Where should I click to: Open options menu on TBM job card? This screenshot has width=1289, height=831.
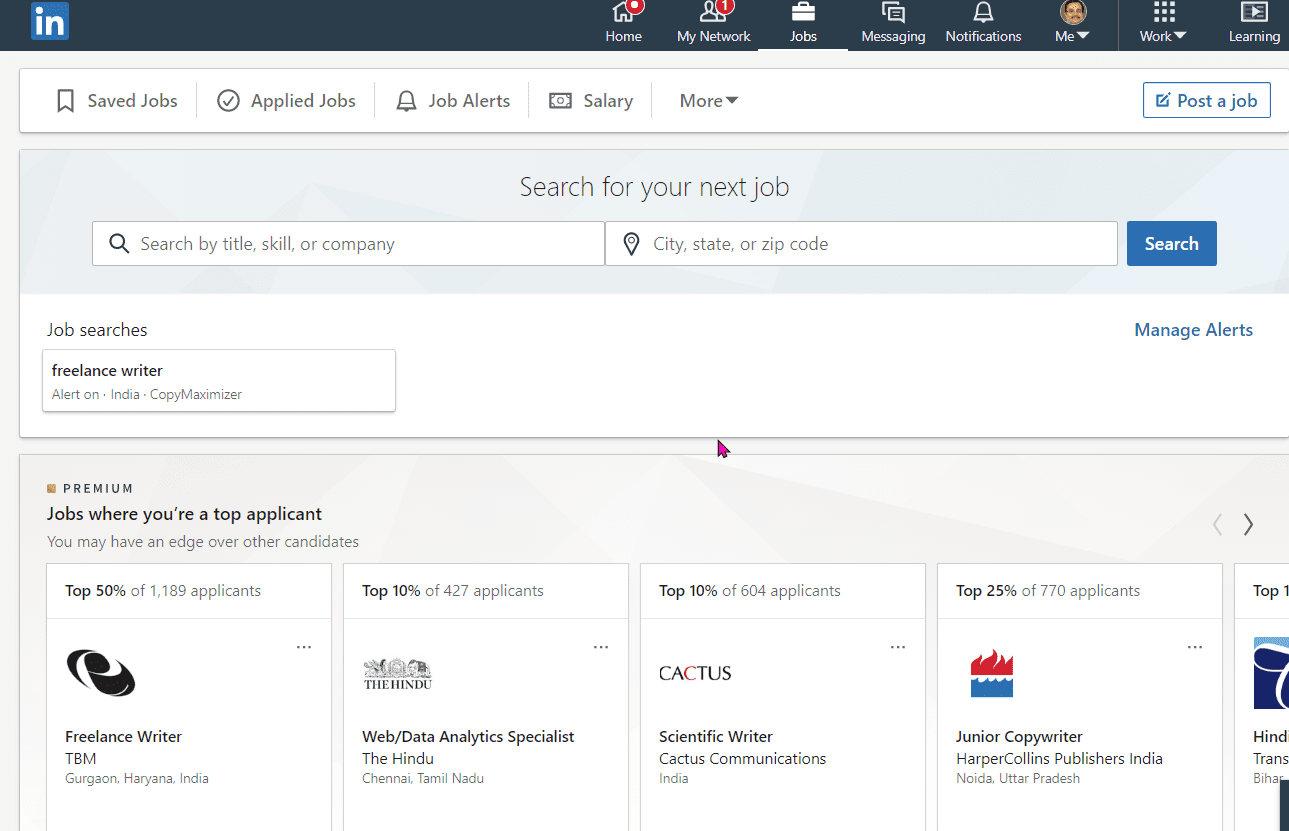pyautogui.click(x=304, y=647)
